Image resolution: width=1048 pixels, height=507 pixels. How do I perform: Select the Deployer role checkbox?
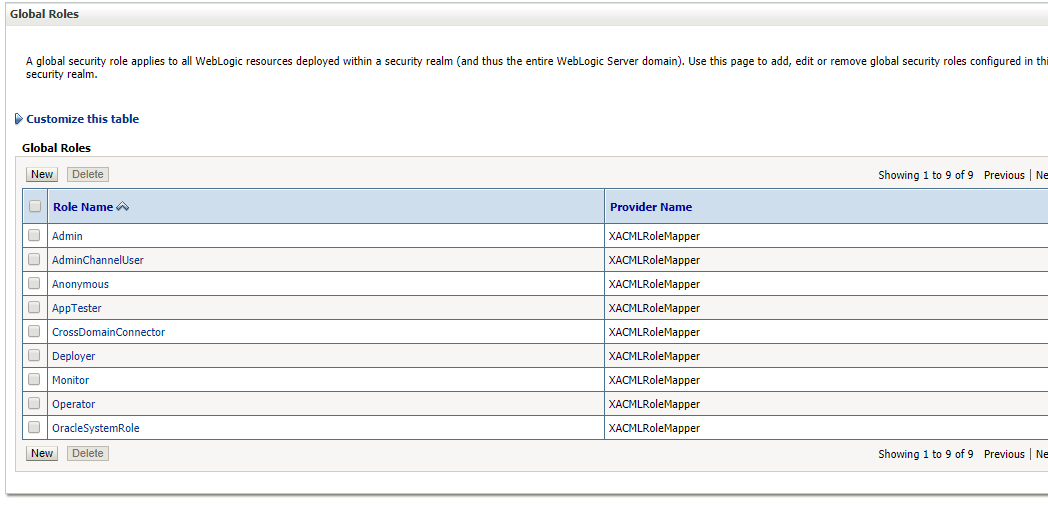(x=34, y=355)
